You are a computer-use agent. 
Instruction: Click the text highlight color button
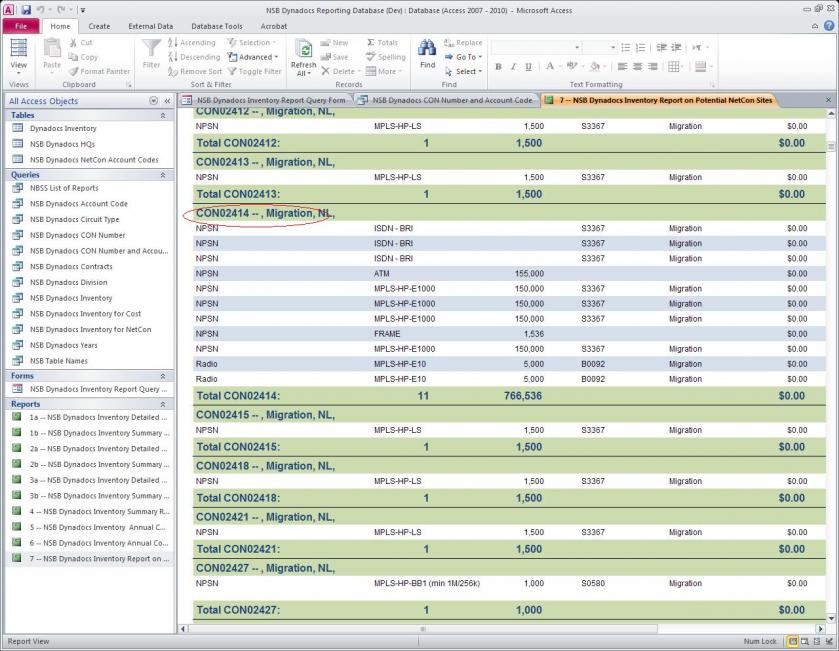pos(571,66)
